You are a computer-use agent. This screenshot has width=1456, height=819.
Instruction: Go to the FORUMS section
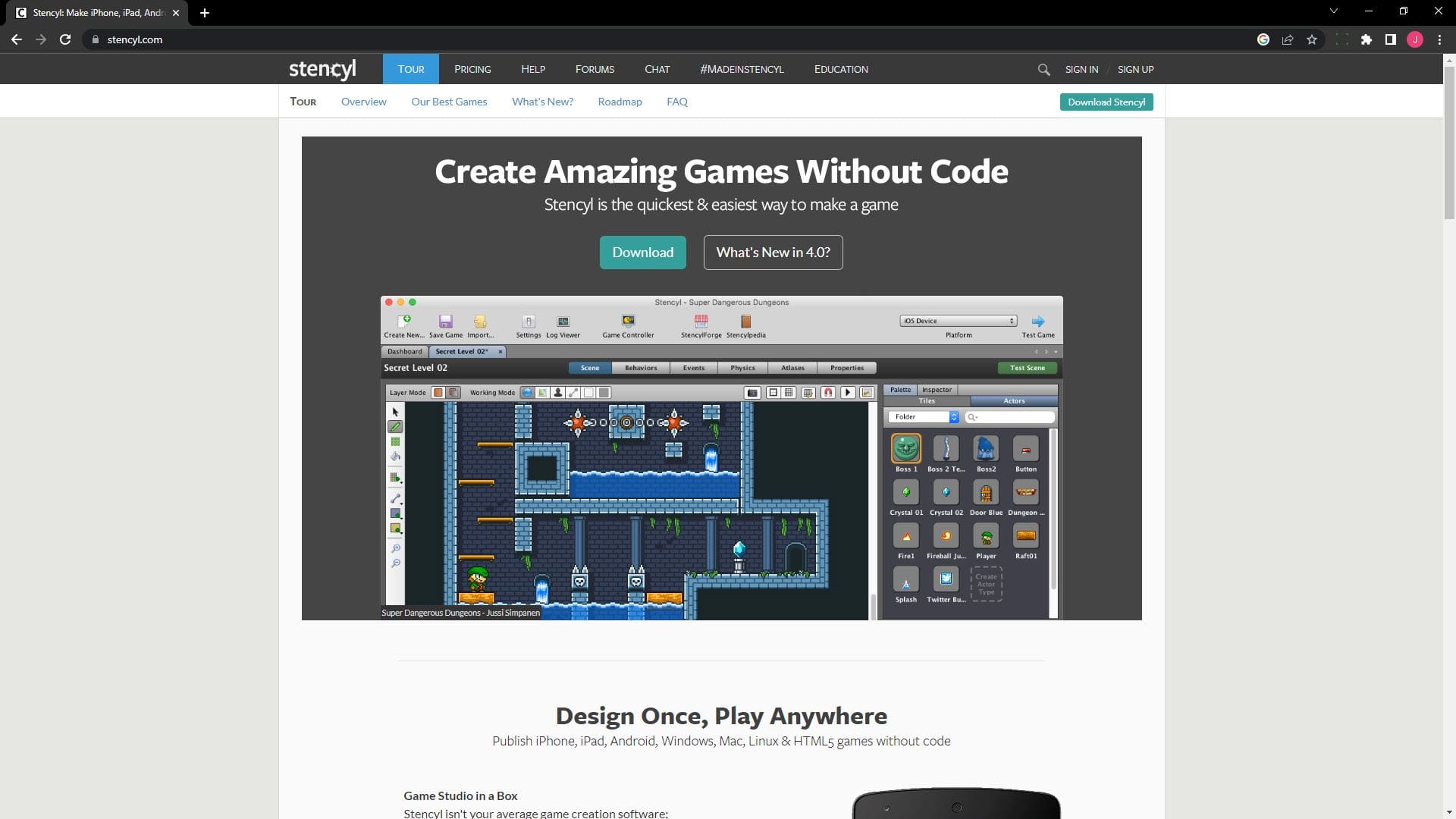point(595,69)
